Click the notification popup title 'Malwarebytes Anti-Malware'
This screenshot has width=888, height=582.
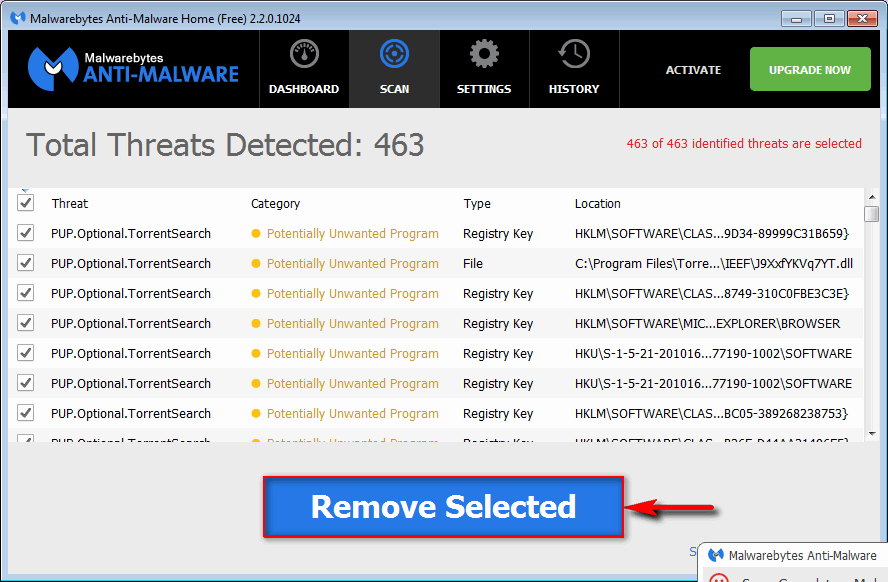tap(802, 556)
